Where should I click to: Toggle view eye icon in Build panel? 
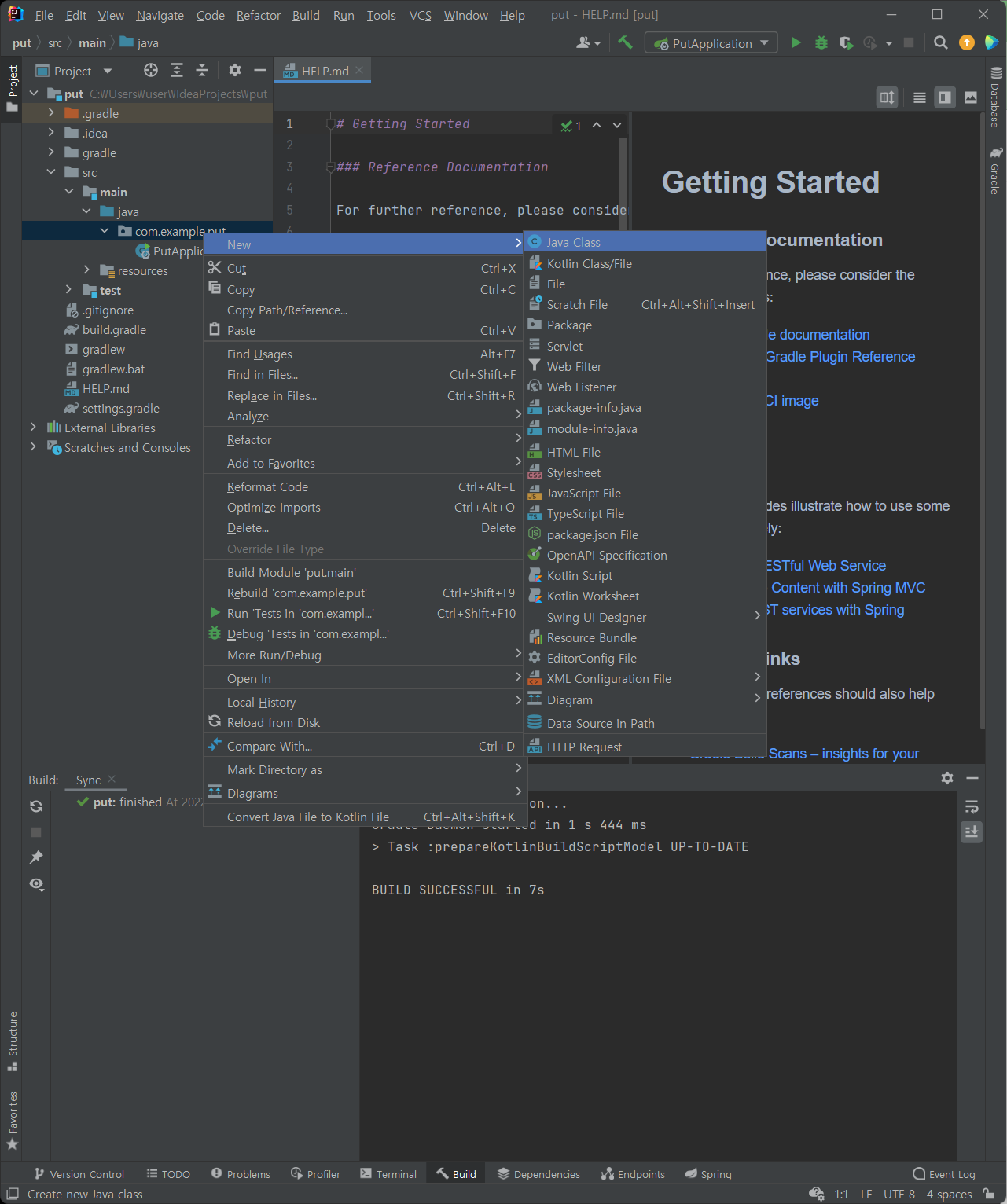(36, 884)
